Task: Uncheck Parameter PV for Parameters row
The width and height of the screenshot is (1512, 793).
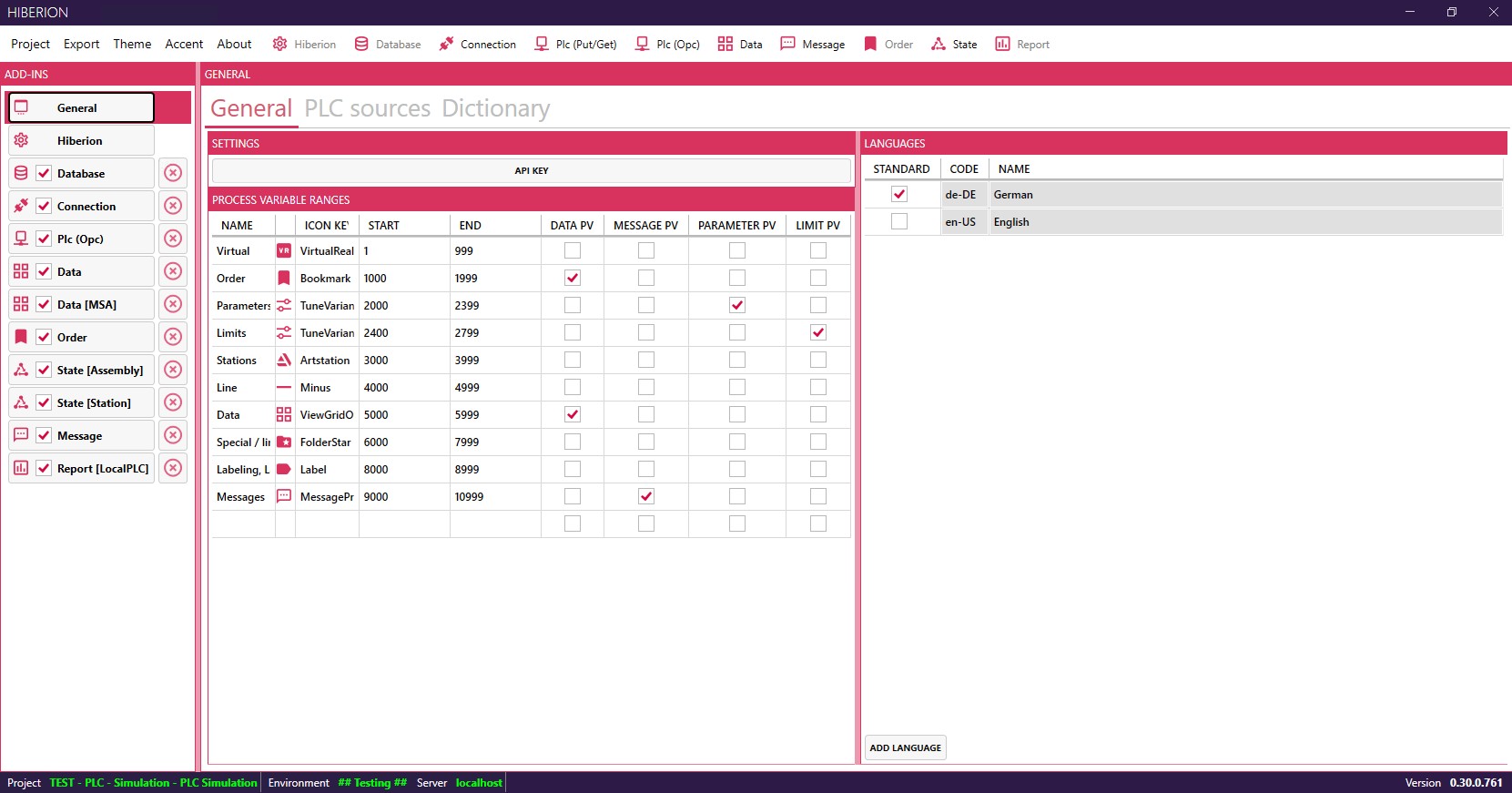Action: 737,305
